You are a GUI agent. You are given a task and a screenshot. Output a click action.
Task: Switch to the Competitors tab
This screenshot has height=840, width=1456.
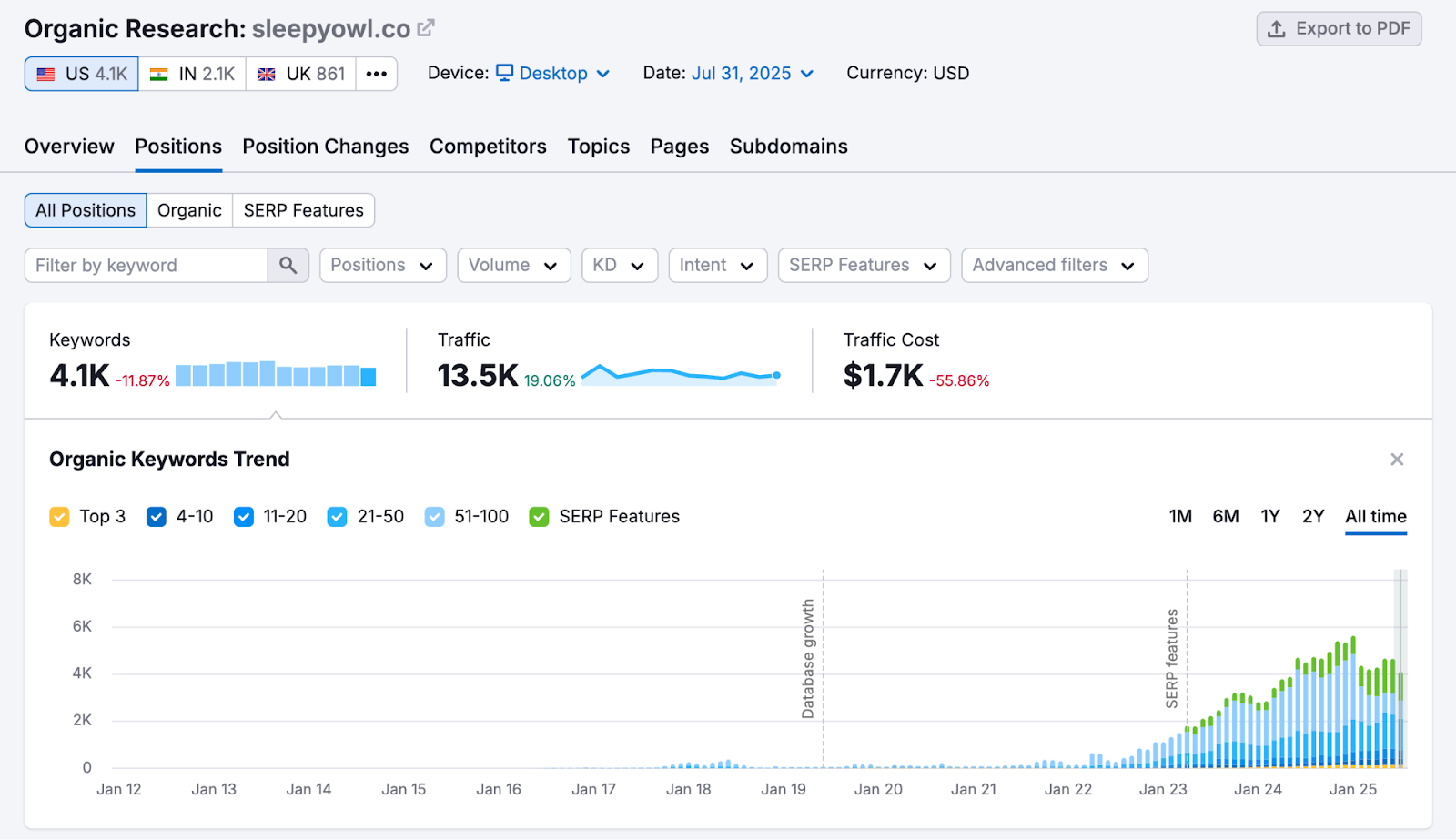[x=488, y=147]
